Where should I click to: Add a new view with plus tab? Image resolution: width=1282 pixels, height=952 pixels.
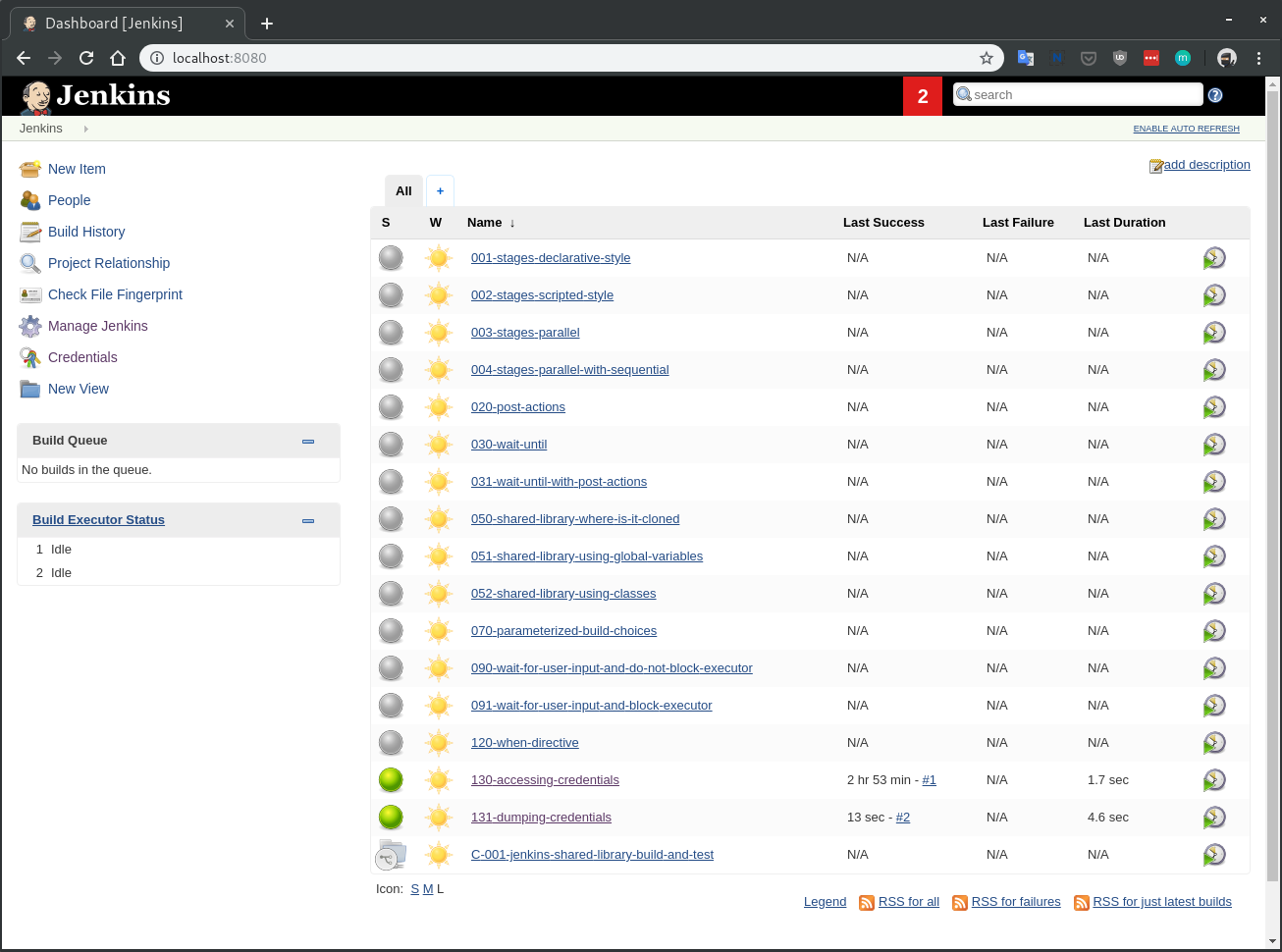pyautogui.click(x=440, y=191)
